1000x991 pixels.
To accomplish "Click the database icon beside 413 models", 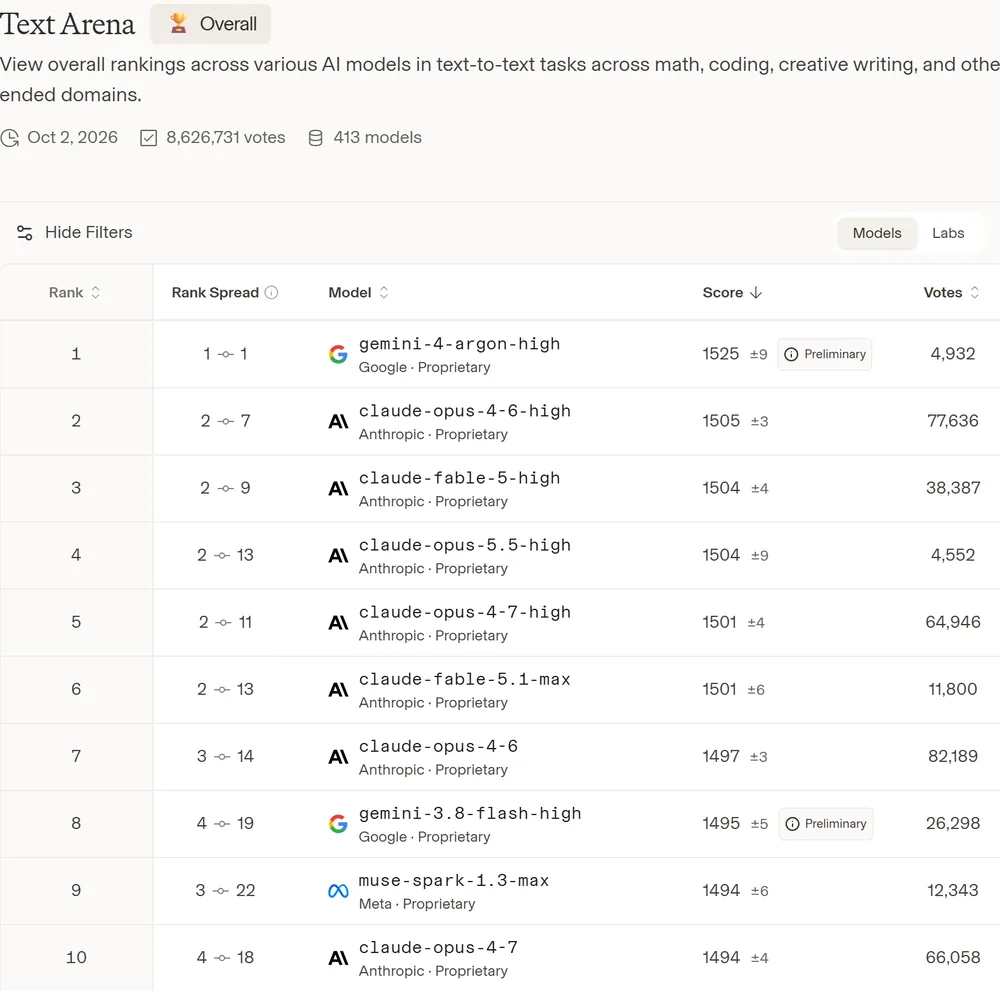I will coord(315,138).
